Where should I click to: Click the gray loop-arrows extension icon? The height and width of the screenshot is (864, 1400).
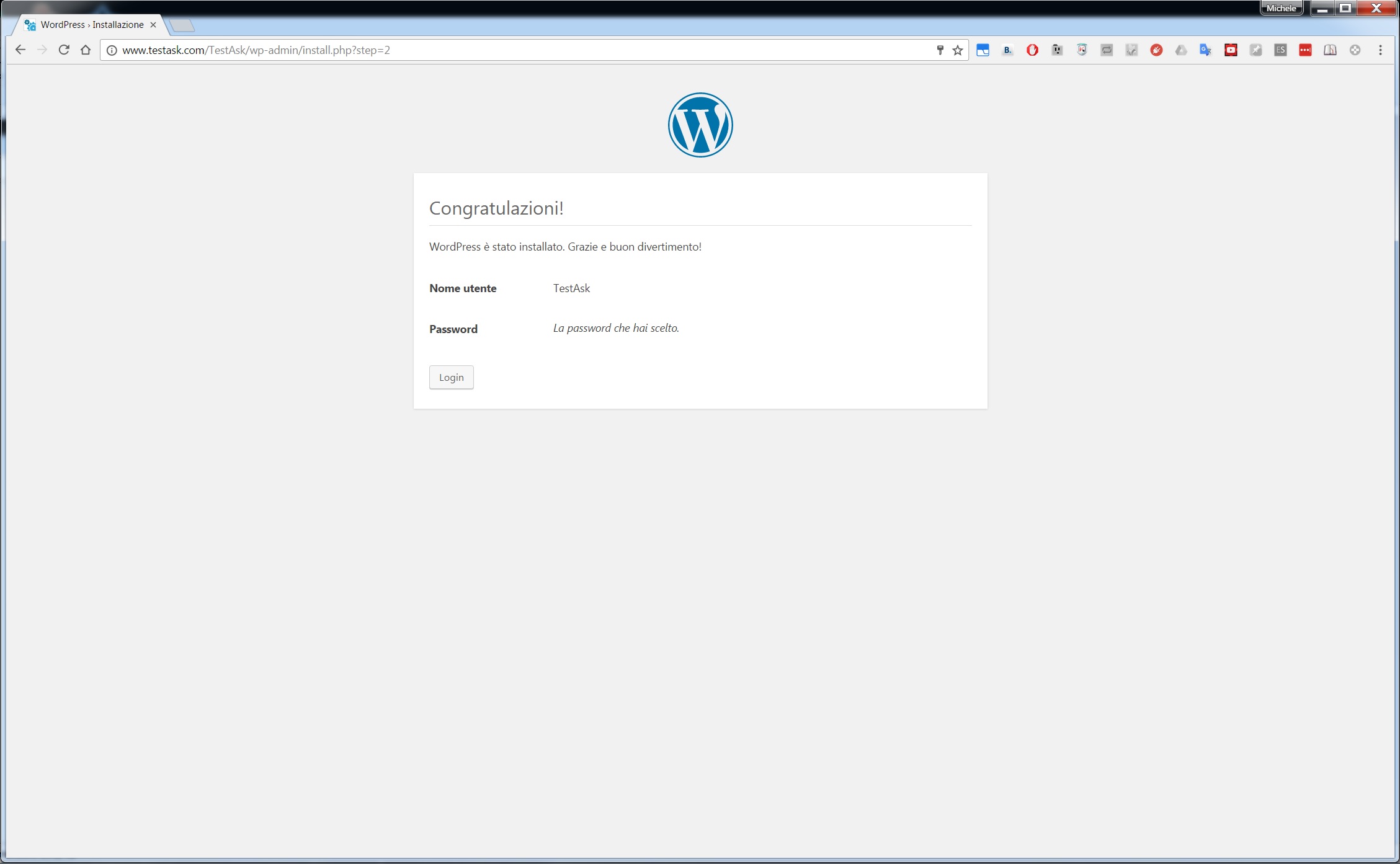click(x=1107, y=50)
